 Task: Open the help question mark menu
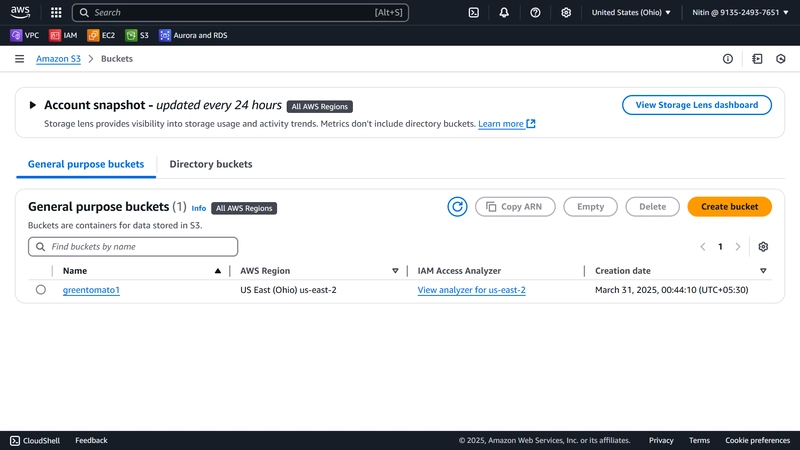[535, 12]
